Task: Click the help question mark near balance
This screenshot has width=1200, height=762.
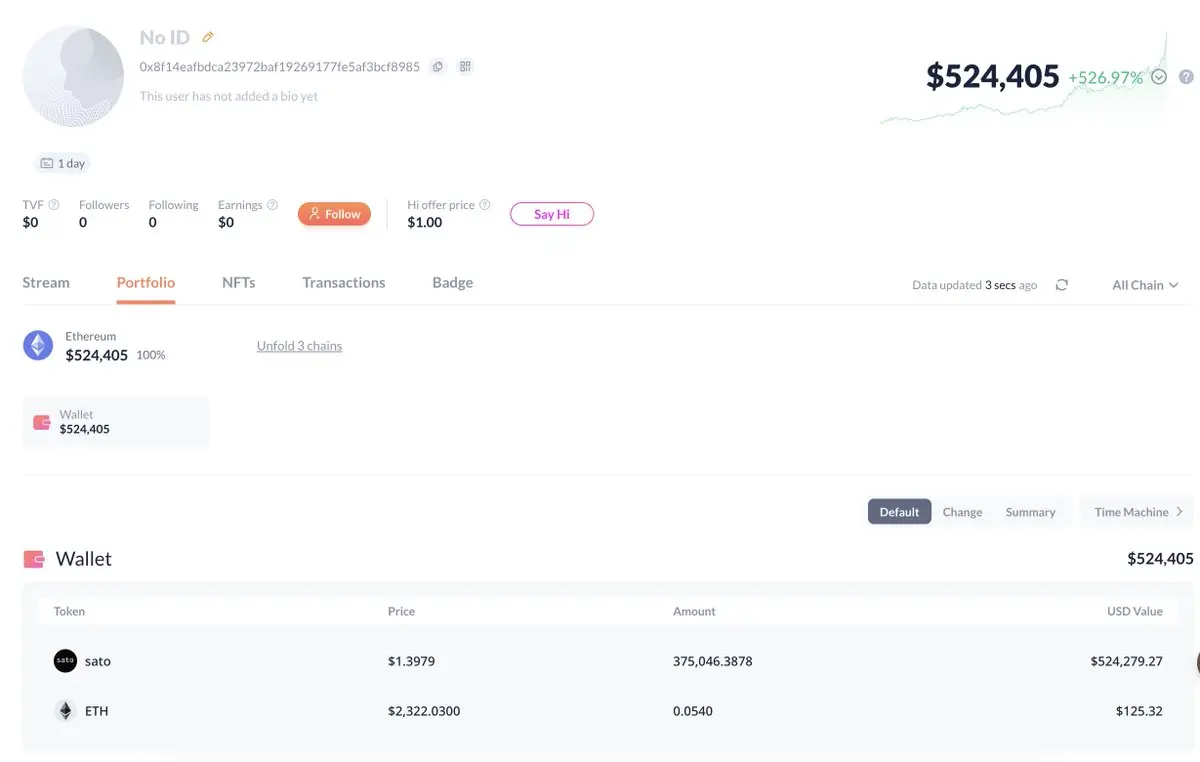Action: point(1186,77)
